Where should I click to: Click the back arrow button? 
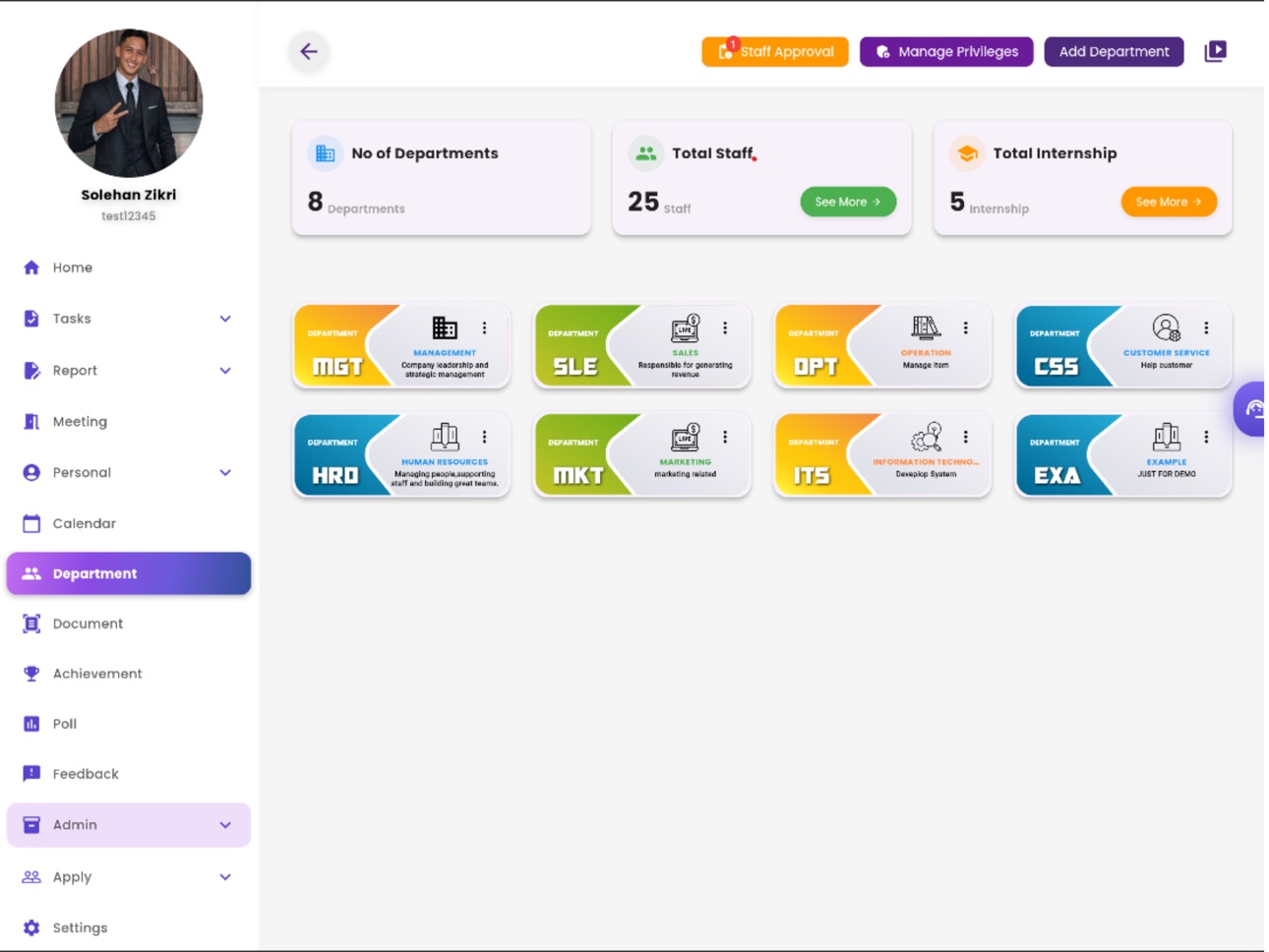coord(309,51)
